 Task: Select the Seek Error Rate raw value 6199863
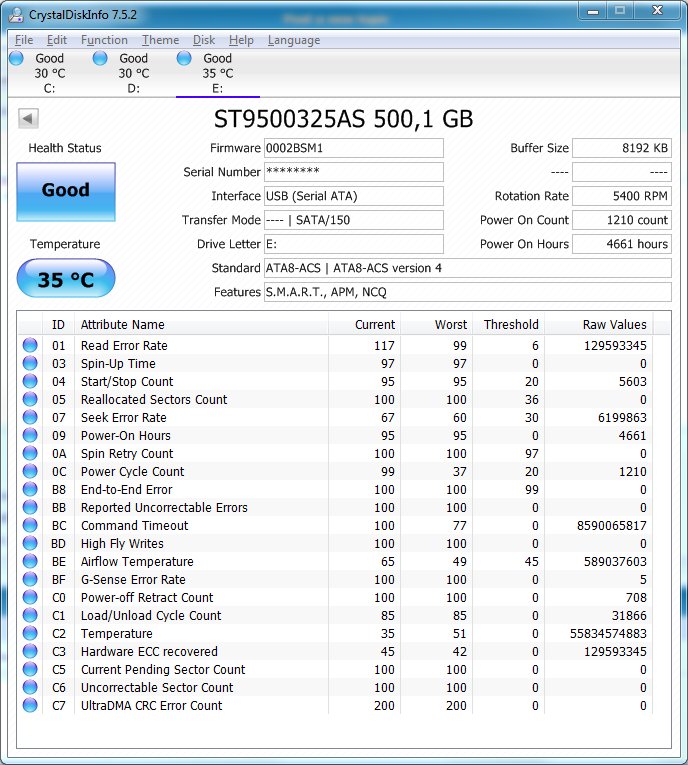(x=623, y=418)
